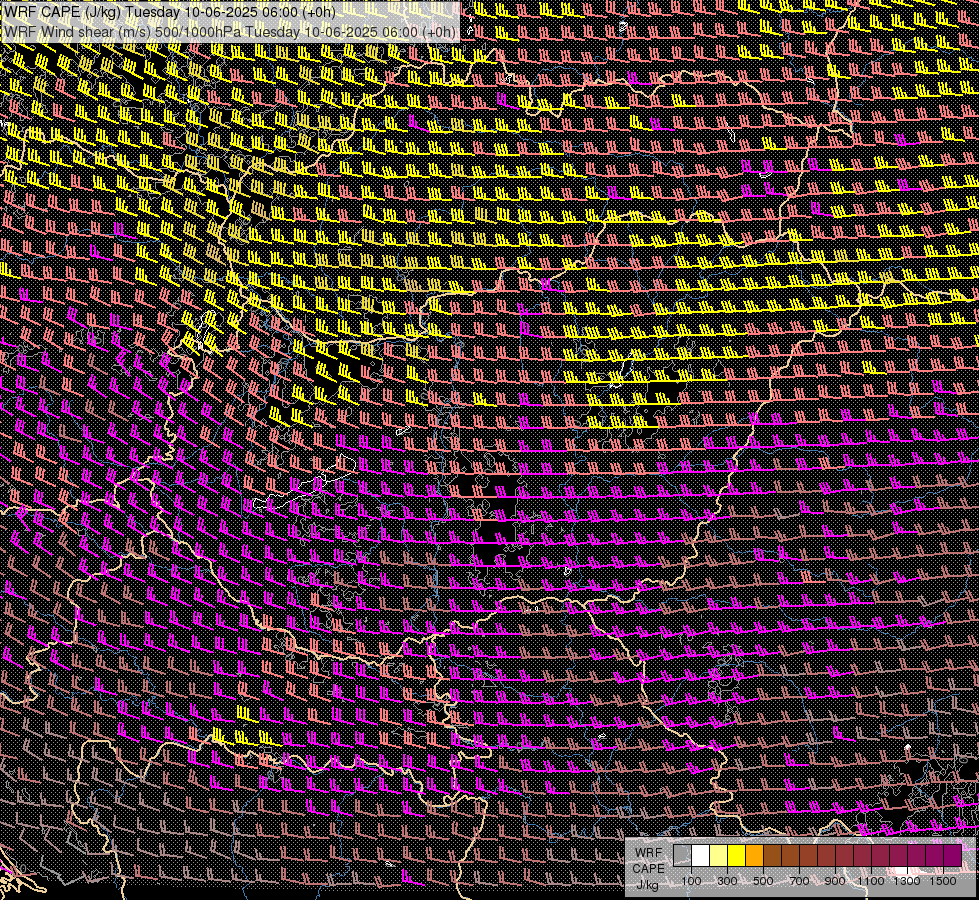Click the 'WRF Wind shear (m/s)' title line

229,32
